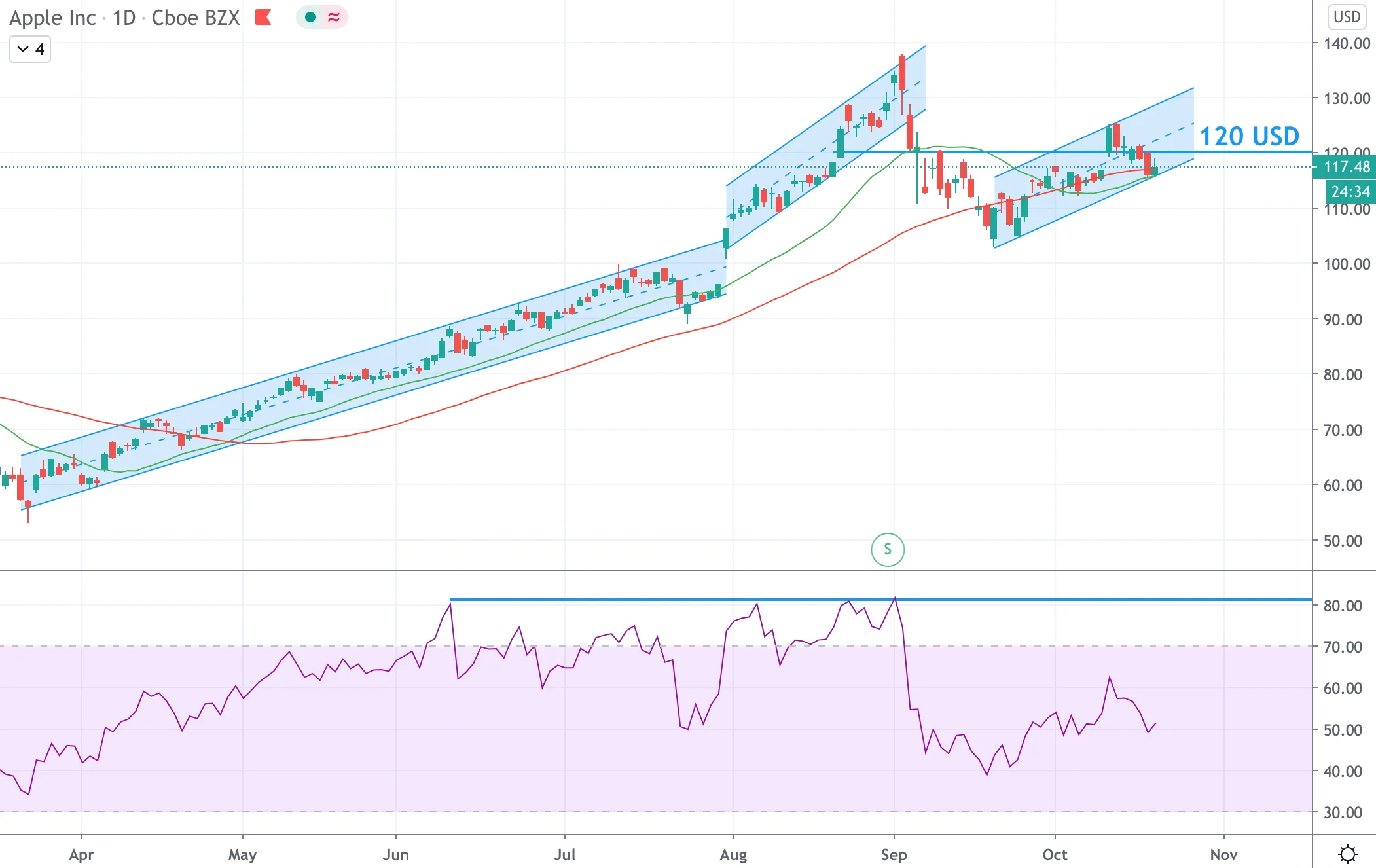Click the Apple Inc symbol title
This screenshot has width=1376, height=868.
52,18
